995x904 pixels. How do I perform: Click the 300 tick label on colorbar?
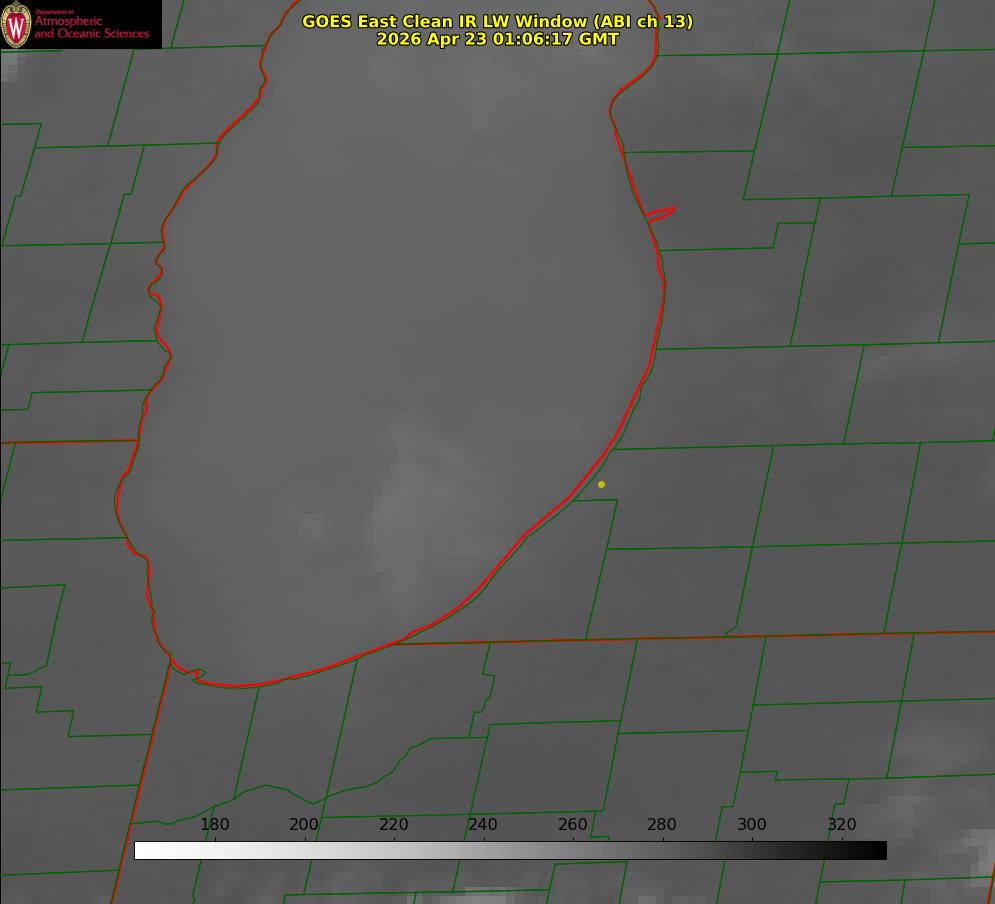coord(752,824)
